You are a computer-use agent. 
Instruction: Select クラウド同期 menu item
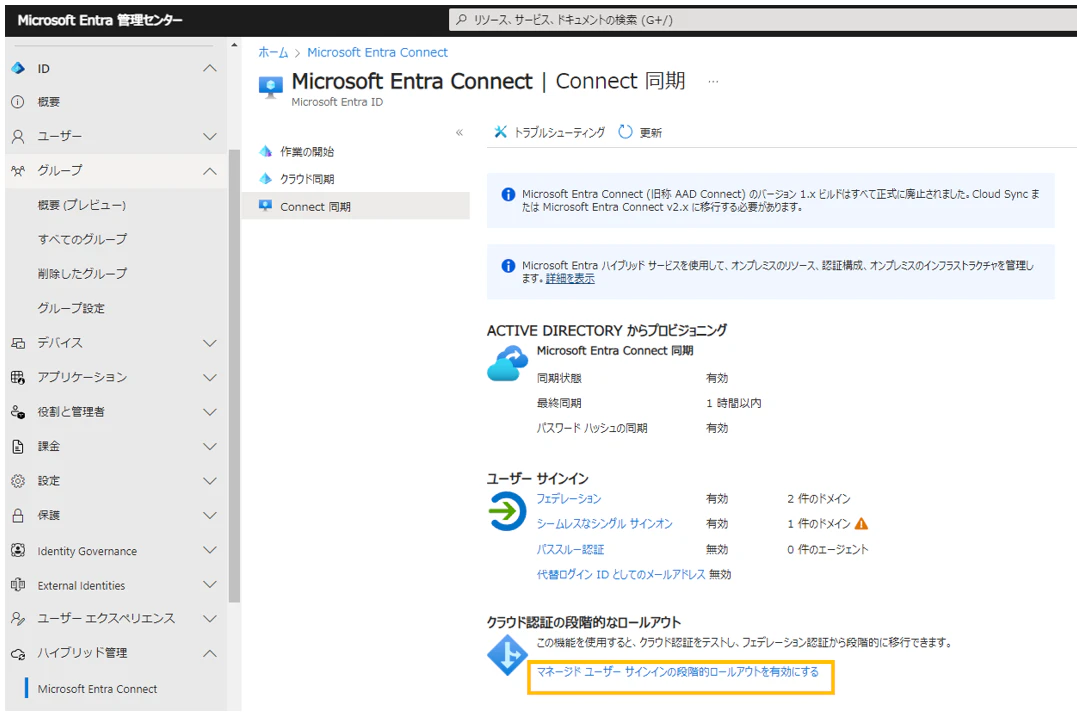click(307, 179)
